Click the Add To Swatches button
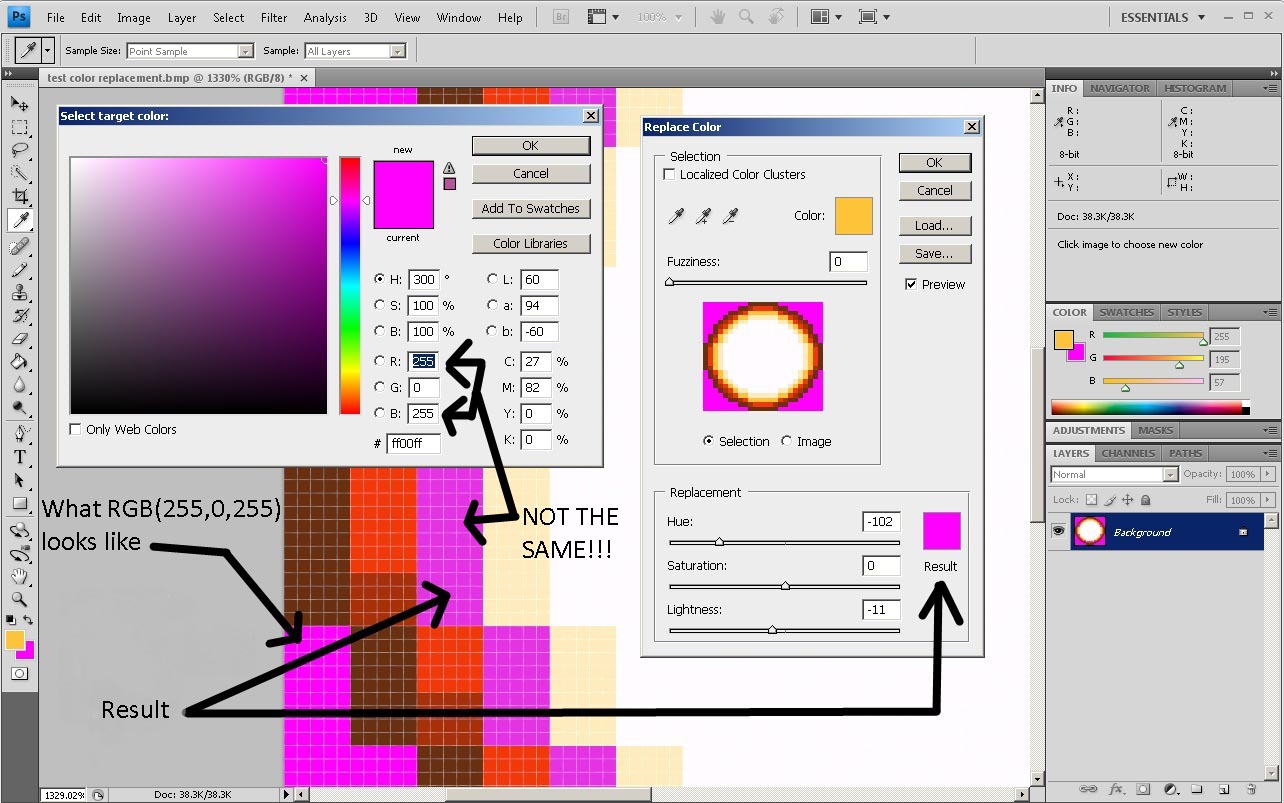This screenshot has width=1284, height=803. click(x=531, y=208)
